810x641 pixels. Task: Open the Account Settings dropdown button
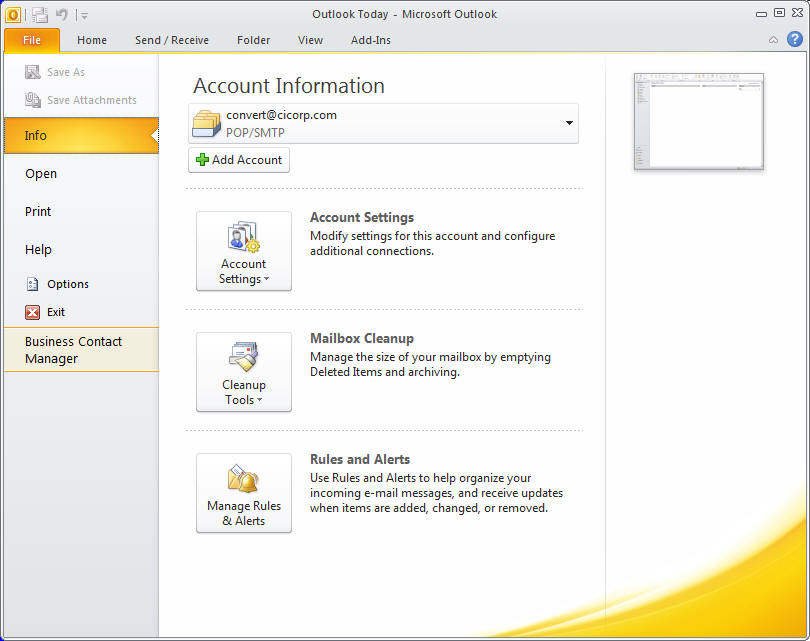point(244,251)
